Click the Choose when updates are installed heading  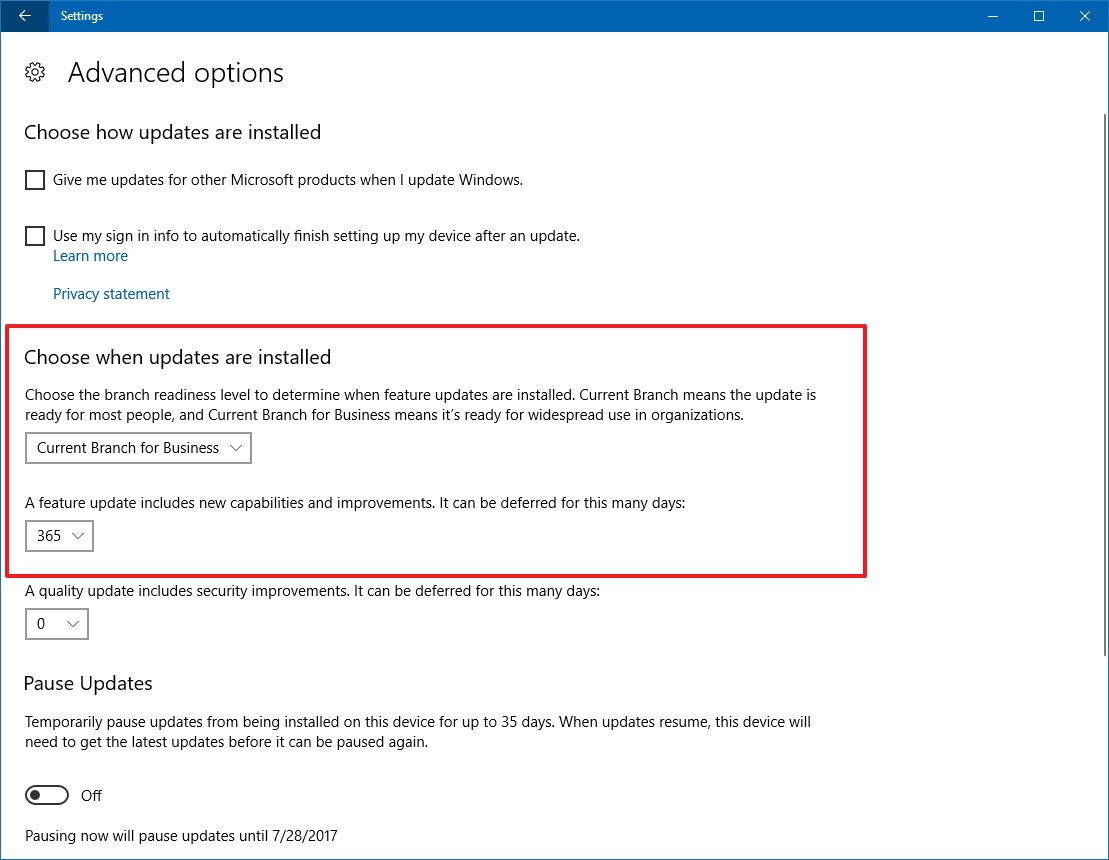177,357
